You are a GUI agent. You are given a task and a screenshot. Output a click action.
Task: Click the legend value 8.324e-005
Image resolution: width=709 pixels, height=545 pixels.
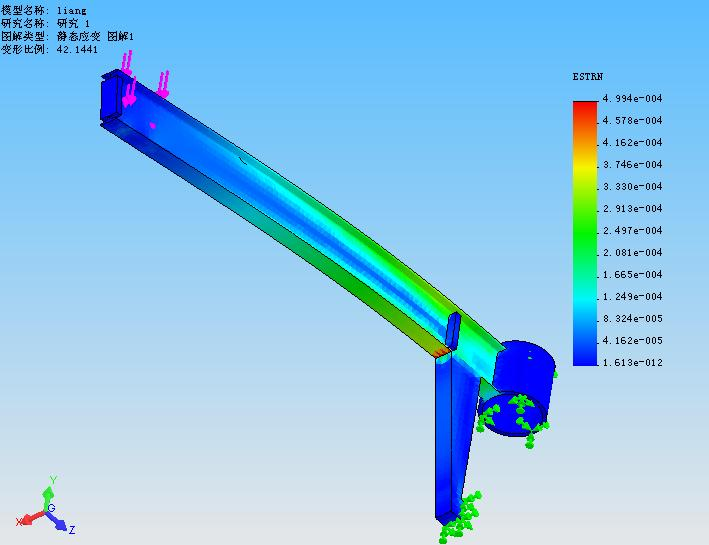[x=632, y=319]
